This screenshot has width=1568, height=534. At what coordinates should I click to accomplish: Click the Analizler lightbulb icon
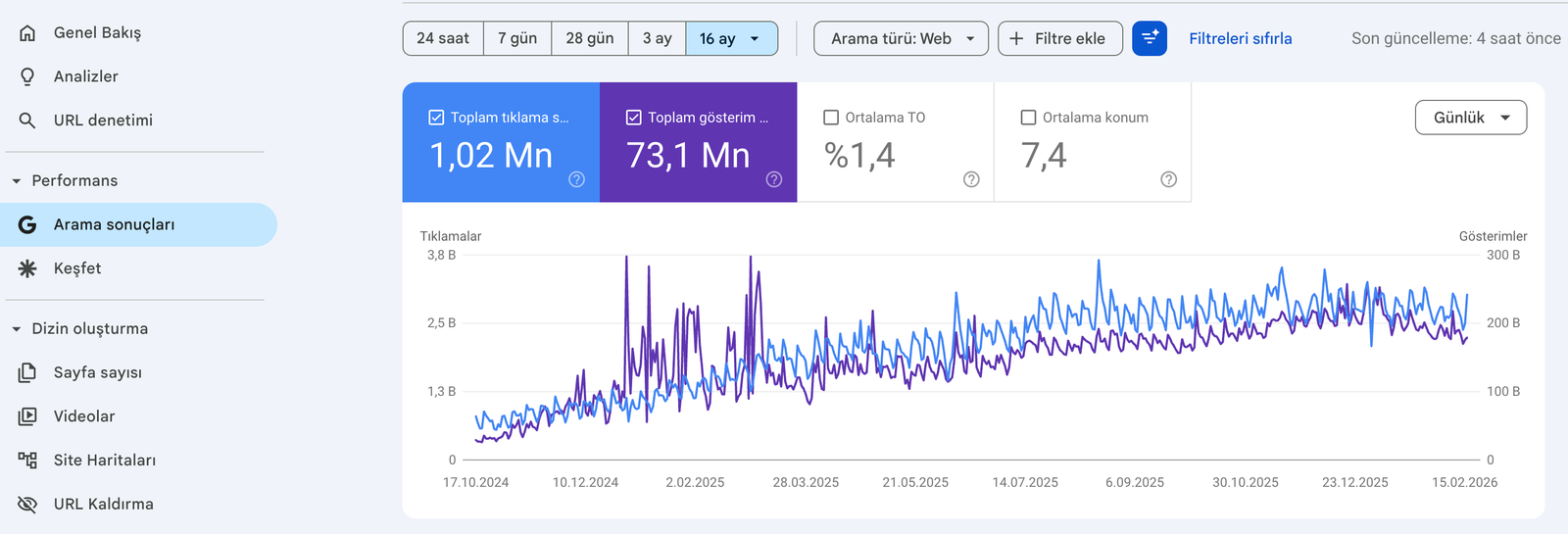[x=27, y=76]
